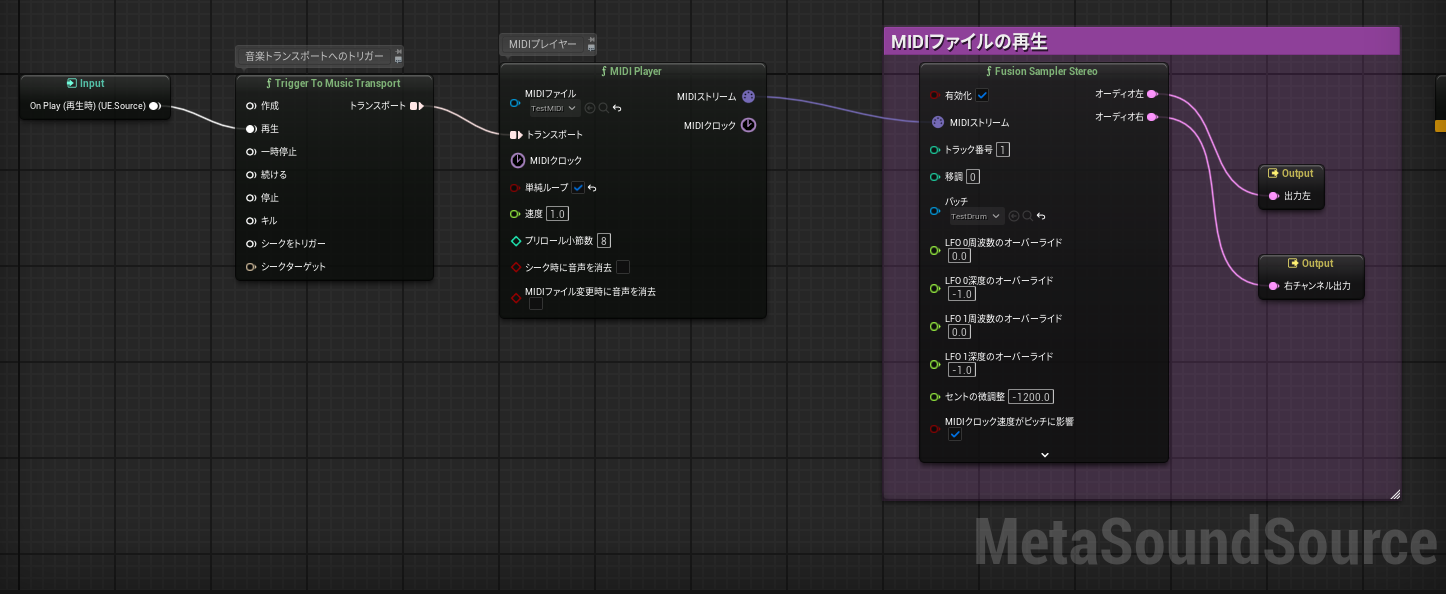Click the トラック番号 input pin
This screenshot has width=1446, height=594.
(x=935, y=150)
